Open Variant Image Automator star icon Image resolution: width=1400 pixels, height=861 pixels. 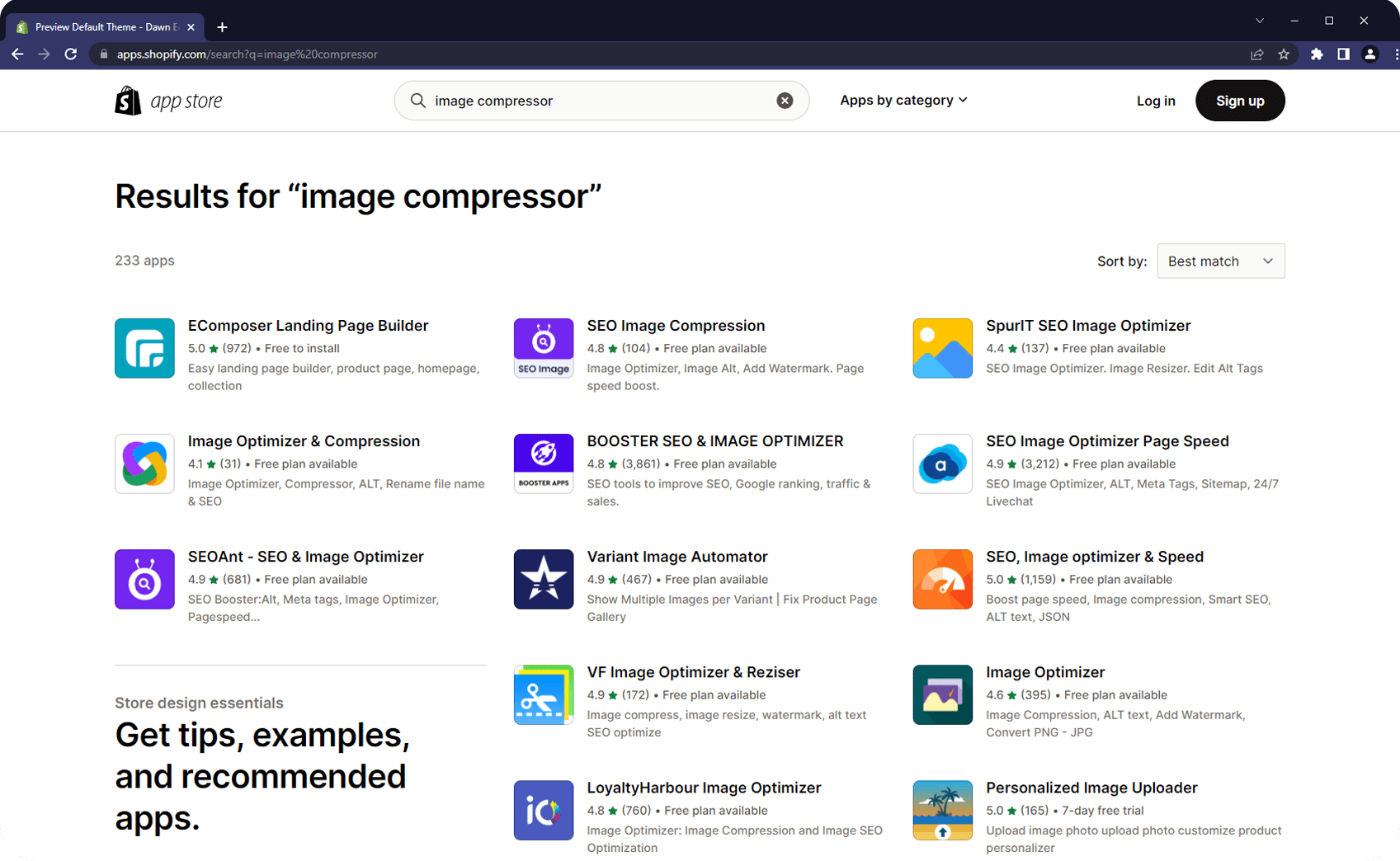coord(544,579)
